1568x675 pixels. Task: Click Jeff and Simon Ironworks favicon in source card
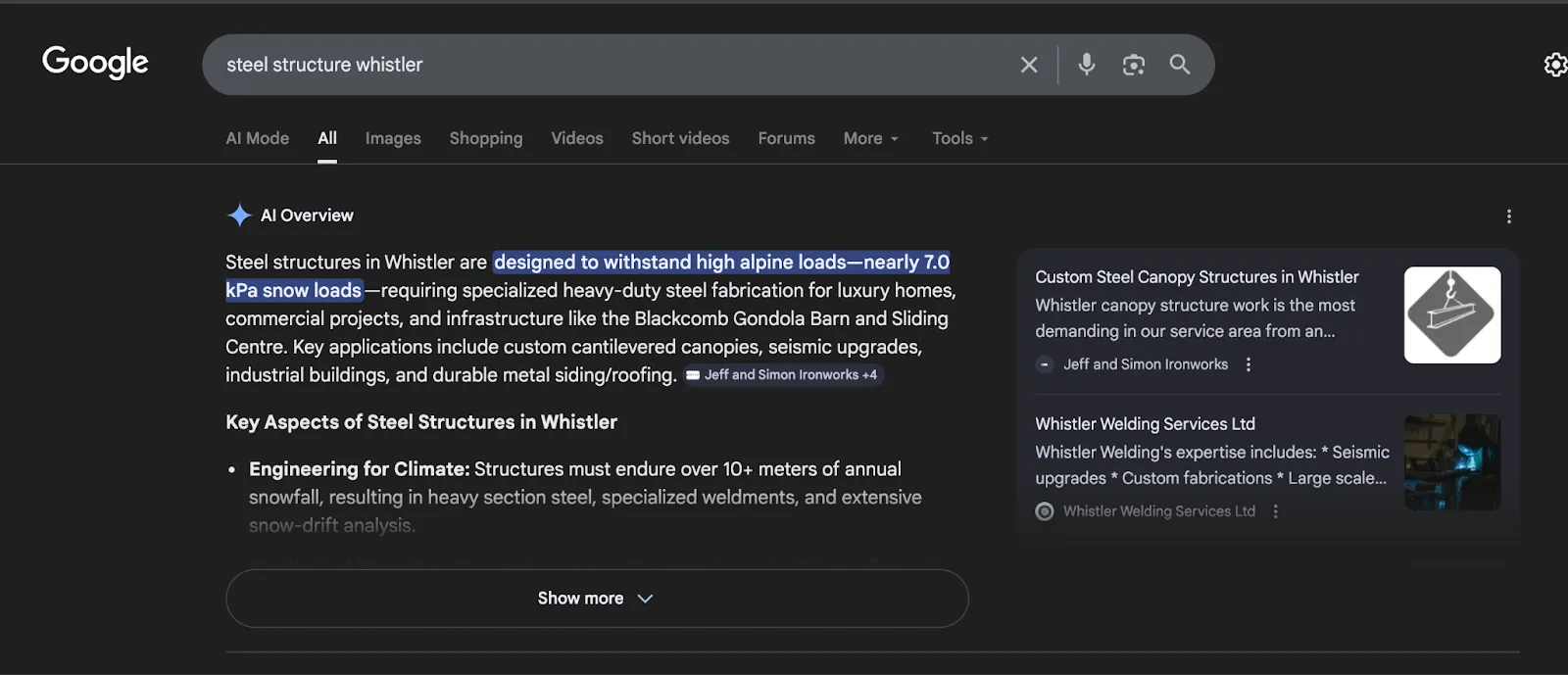(x=1045, y=364)
